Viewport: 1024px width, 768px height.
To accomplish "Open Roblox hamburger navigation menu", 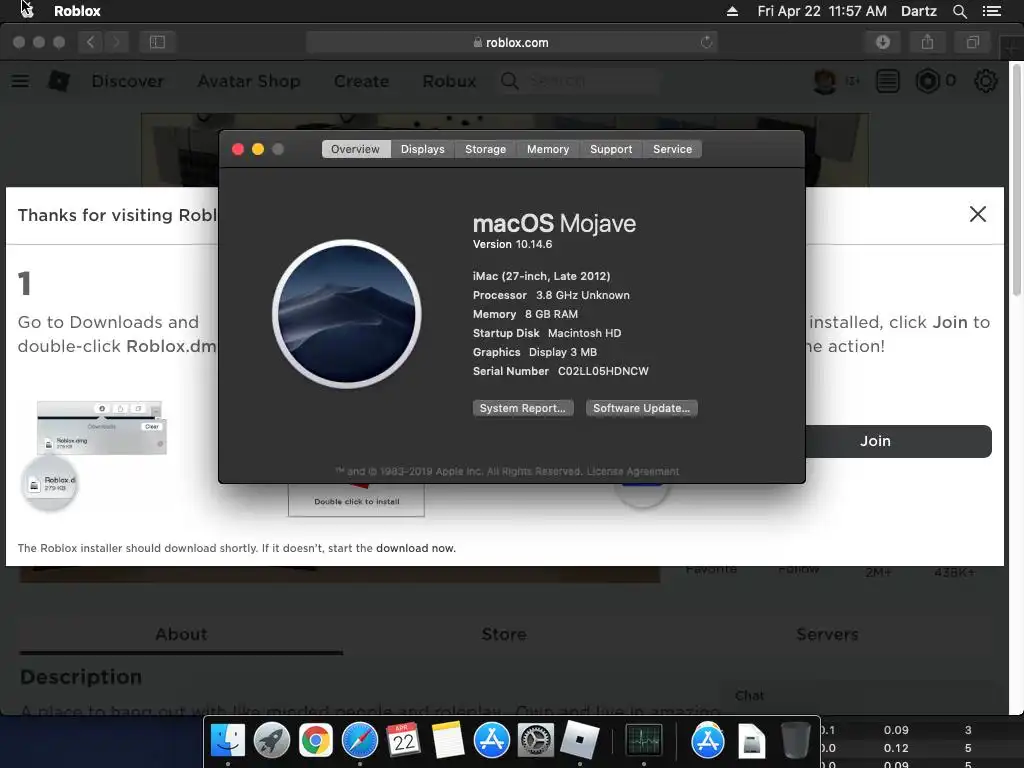I will pyautogui.click(x=20, y=81).
